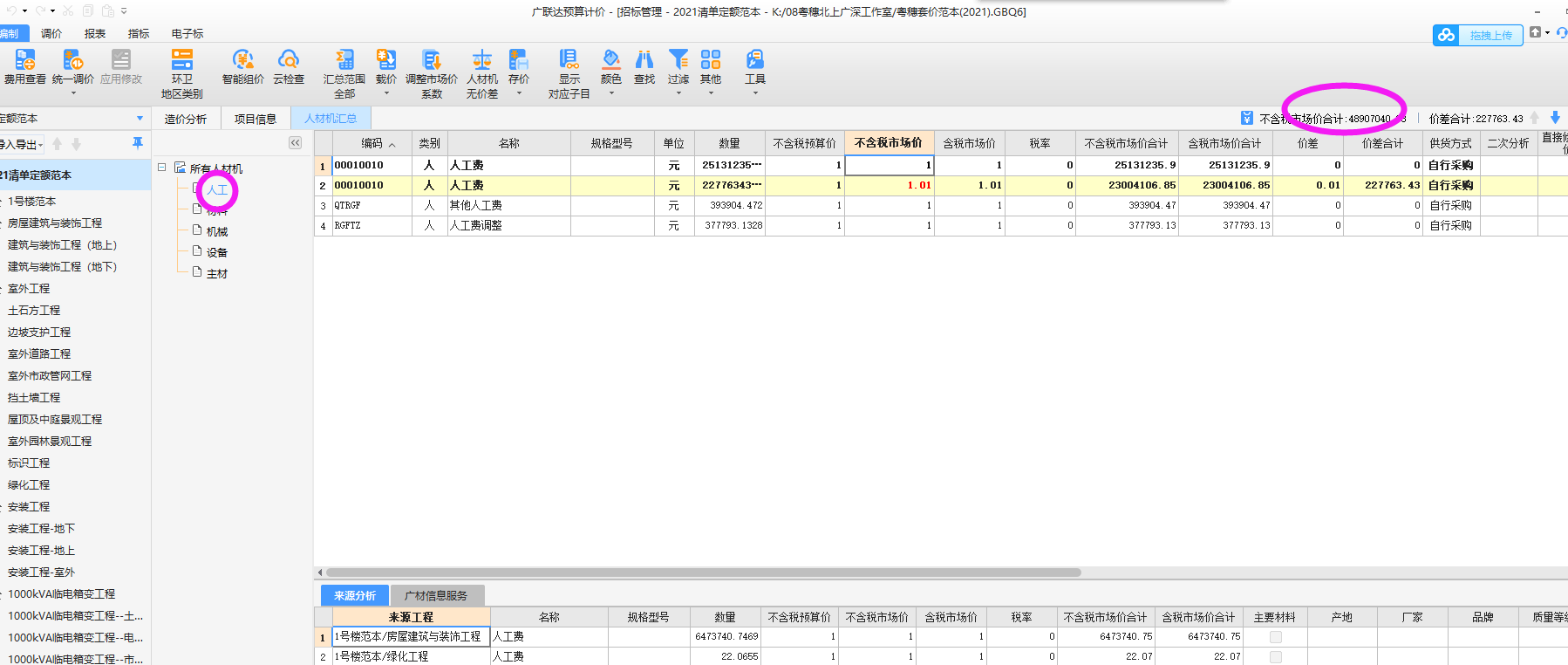Select 设备 in the 人材机 tree

[217, 252]
